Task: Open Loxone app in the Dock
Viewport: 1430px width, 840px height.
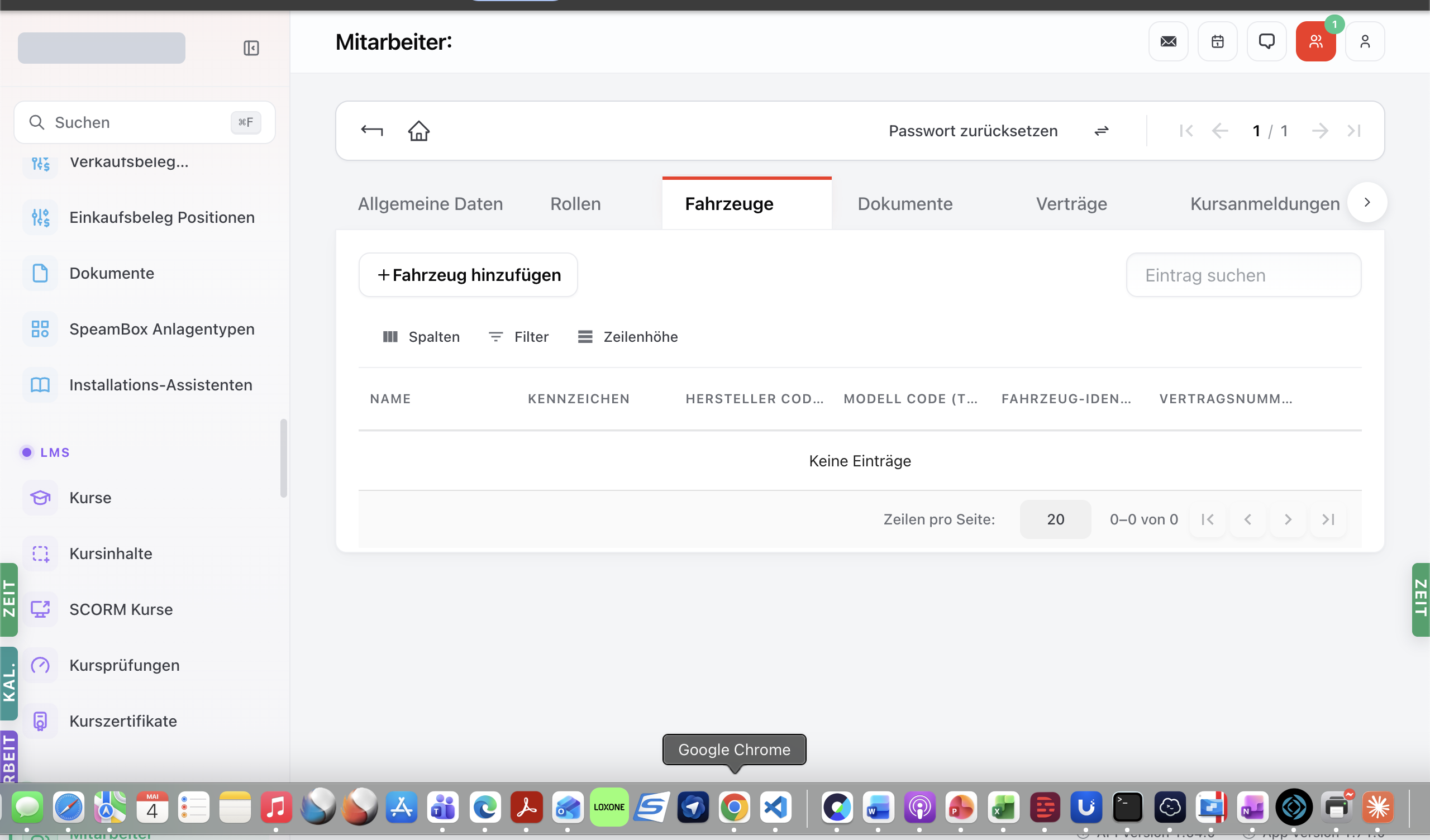Action: coord(609,806)
